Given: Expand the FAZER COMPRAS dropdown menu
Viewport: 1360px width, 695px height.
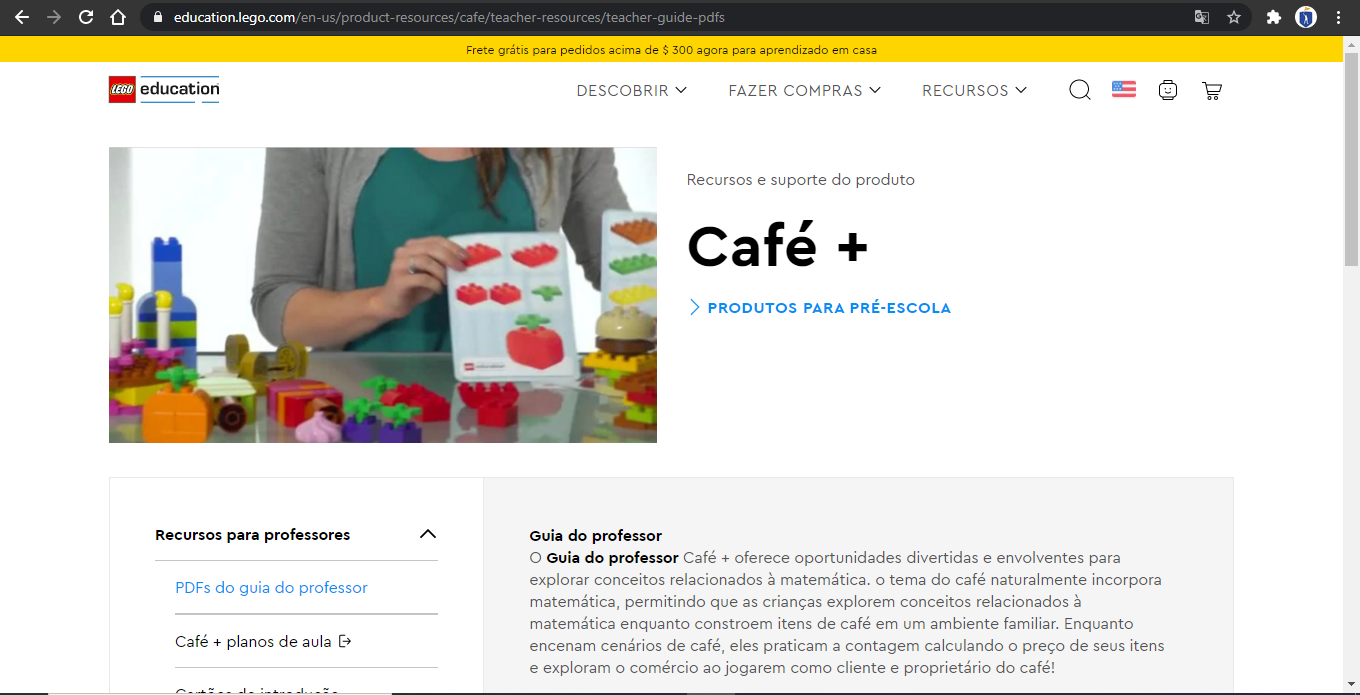Looking at the screenshot, I should [804, 90].
